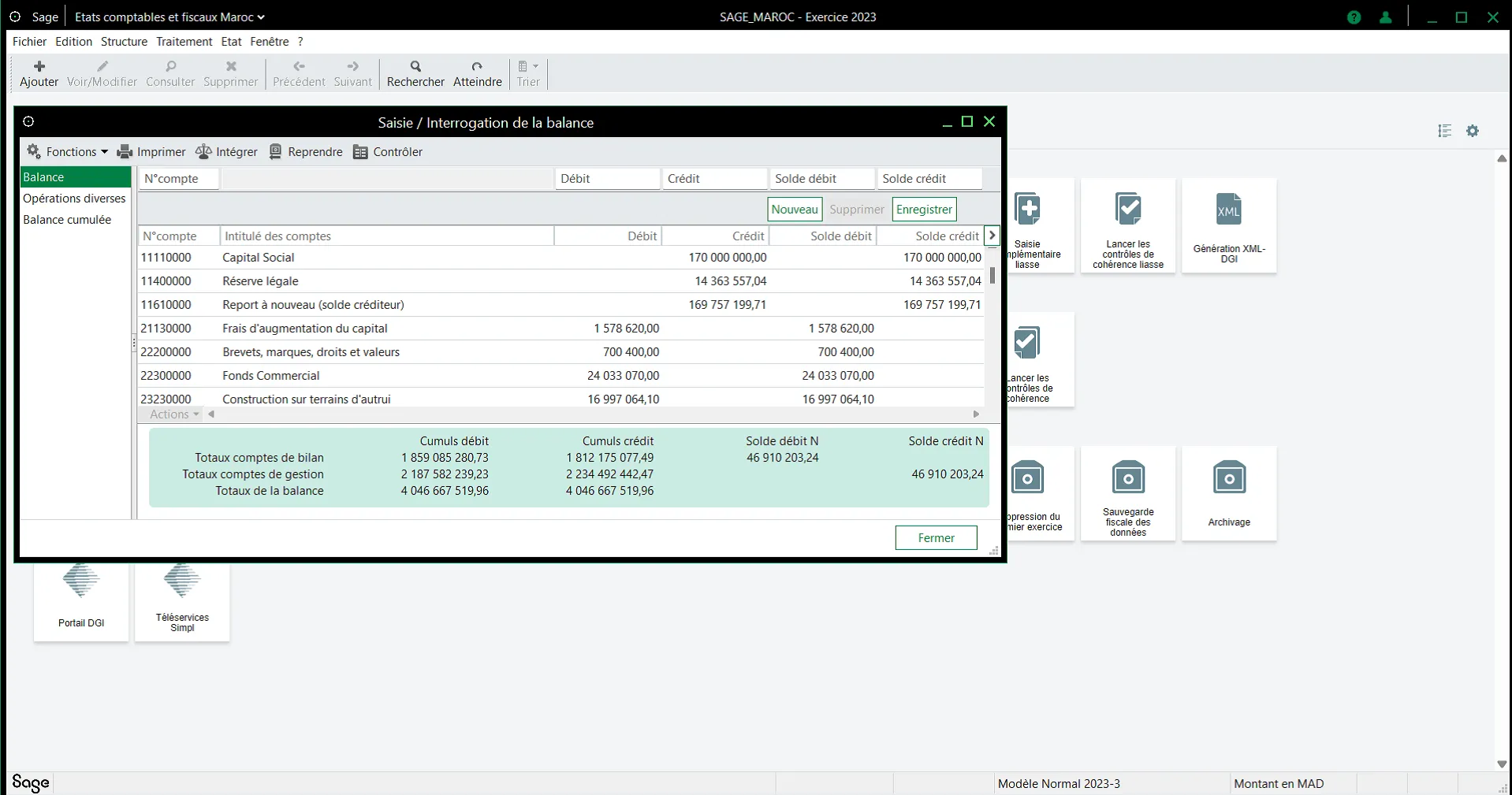The image size is (1512, 795).
Task: Open the Fonctions dropdown in balance window
Action: [67, 151]
